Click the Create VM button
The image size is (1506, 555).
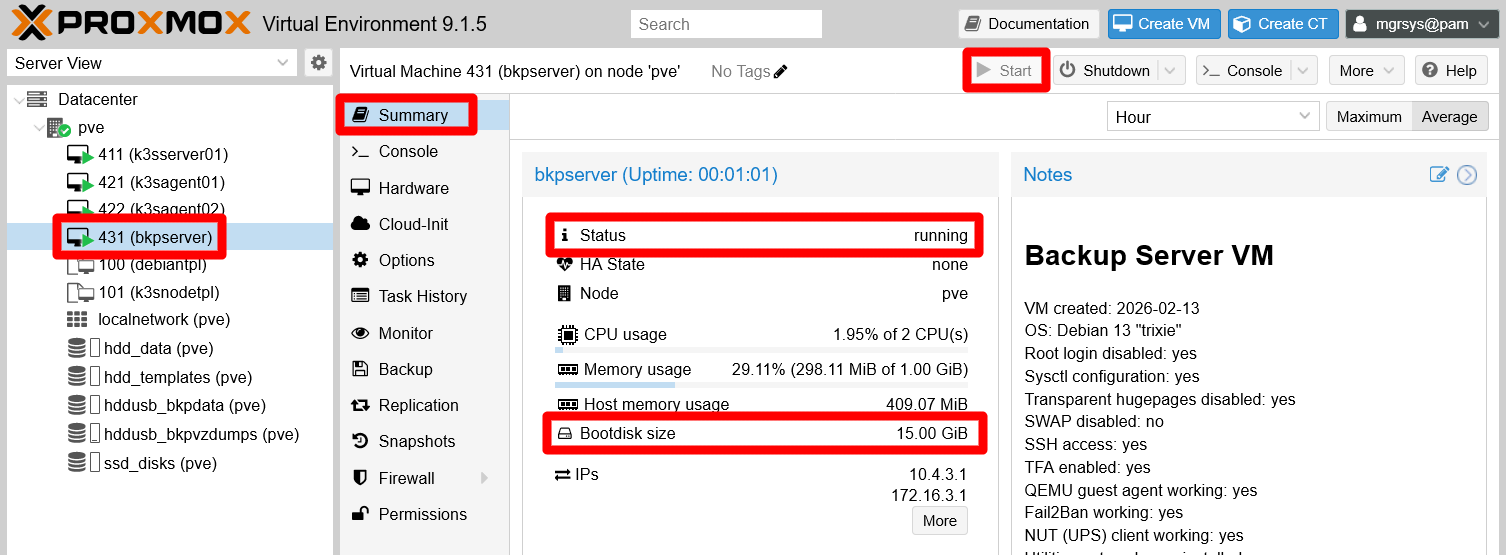(x=1163, y=24)
